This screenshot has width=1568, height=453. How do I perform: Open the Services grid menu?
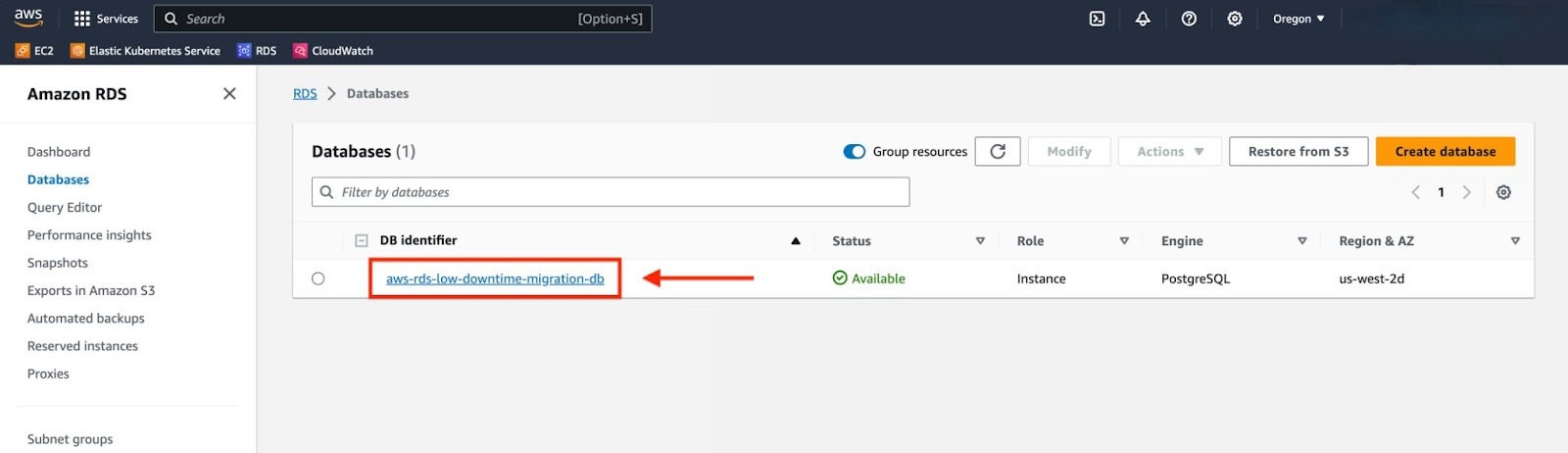[x=106, y=19]
